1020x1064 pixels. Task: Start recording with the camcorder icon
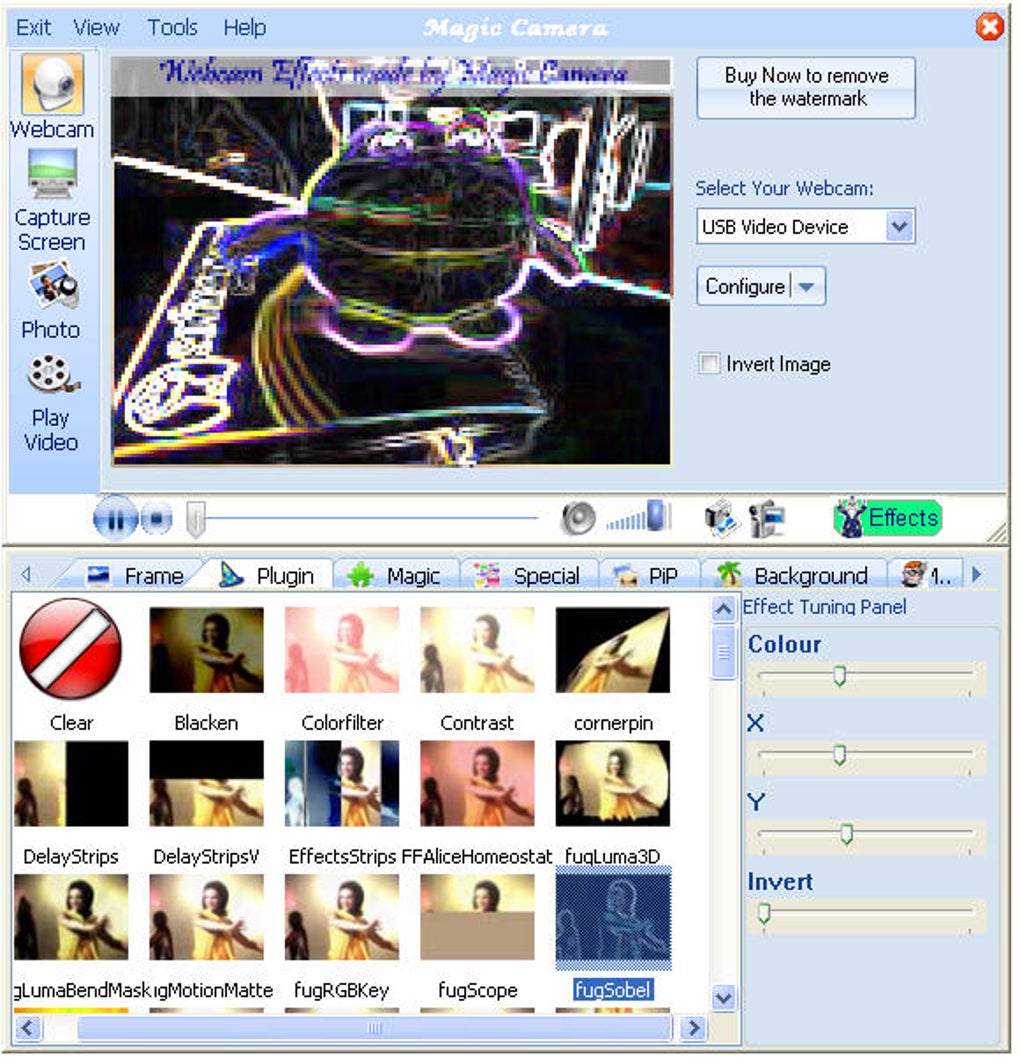point(769,520)
